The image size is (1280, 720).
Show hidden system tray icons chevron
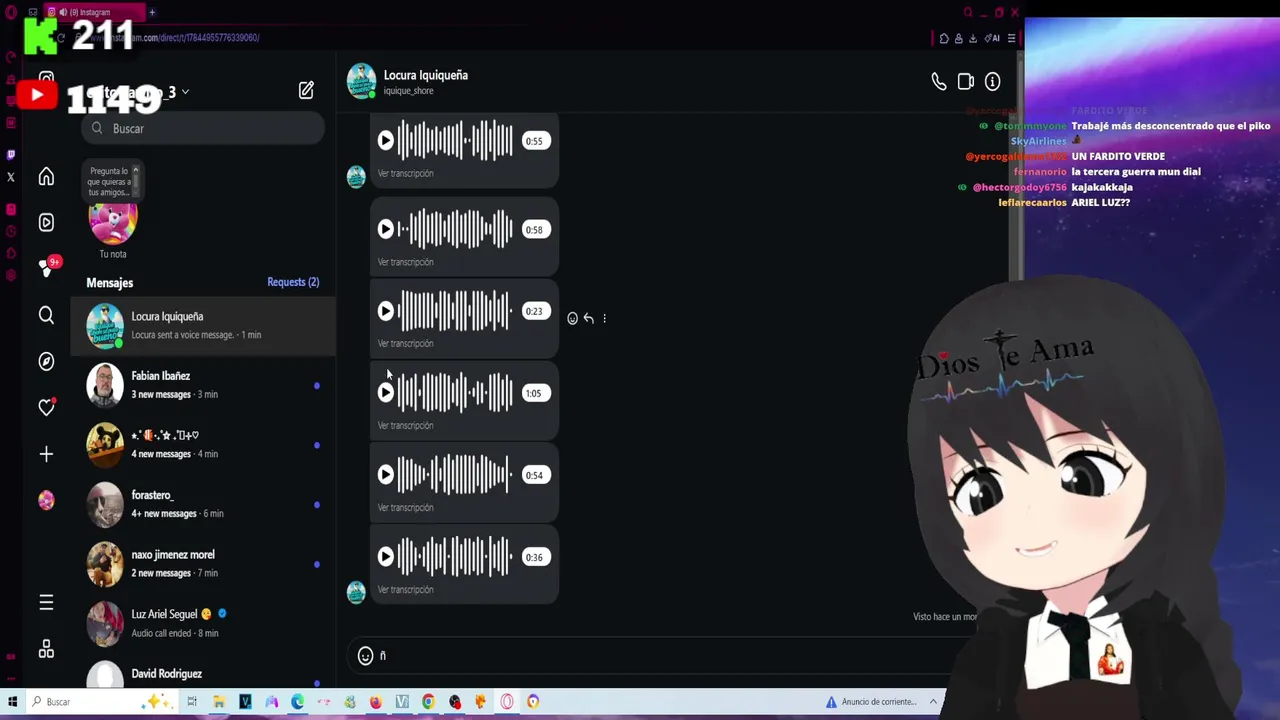point(933,701)
